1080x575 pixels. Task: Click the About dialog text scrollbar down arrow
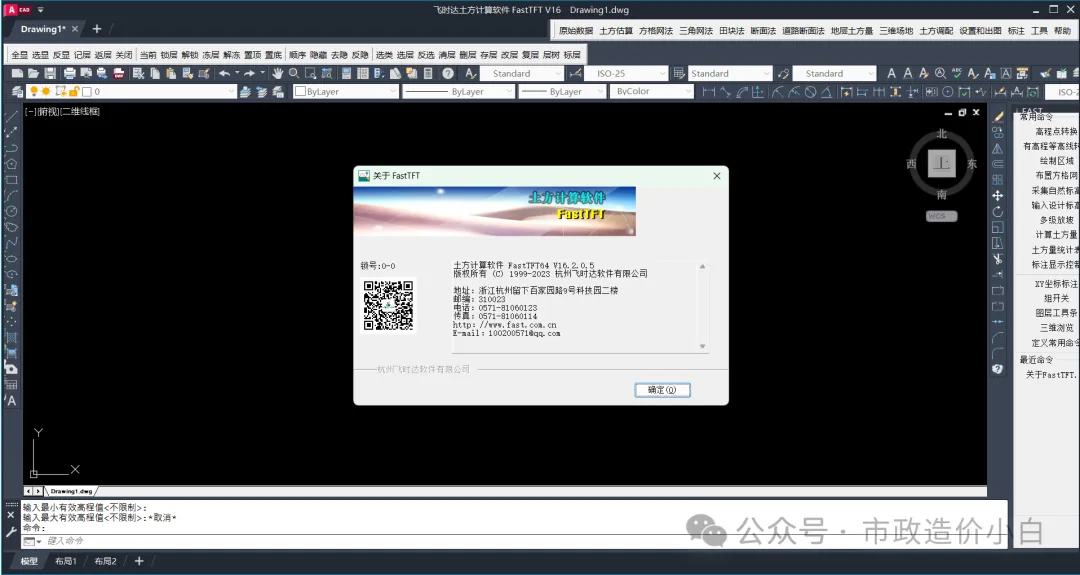click(703, 346)
